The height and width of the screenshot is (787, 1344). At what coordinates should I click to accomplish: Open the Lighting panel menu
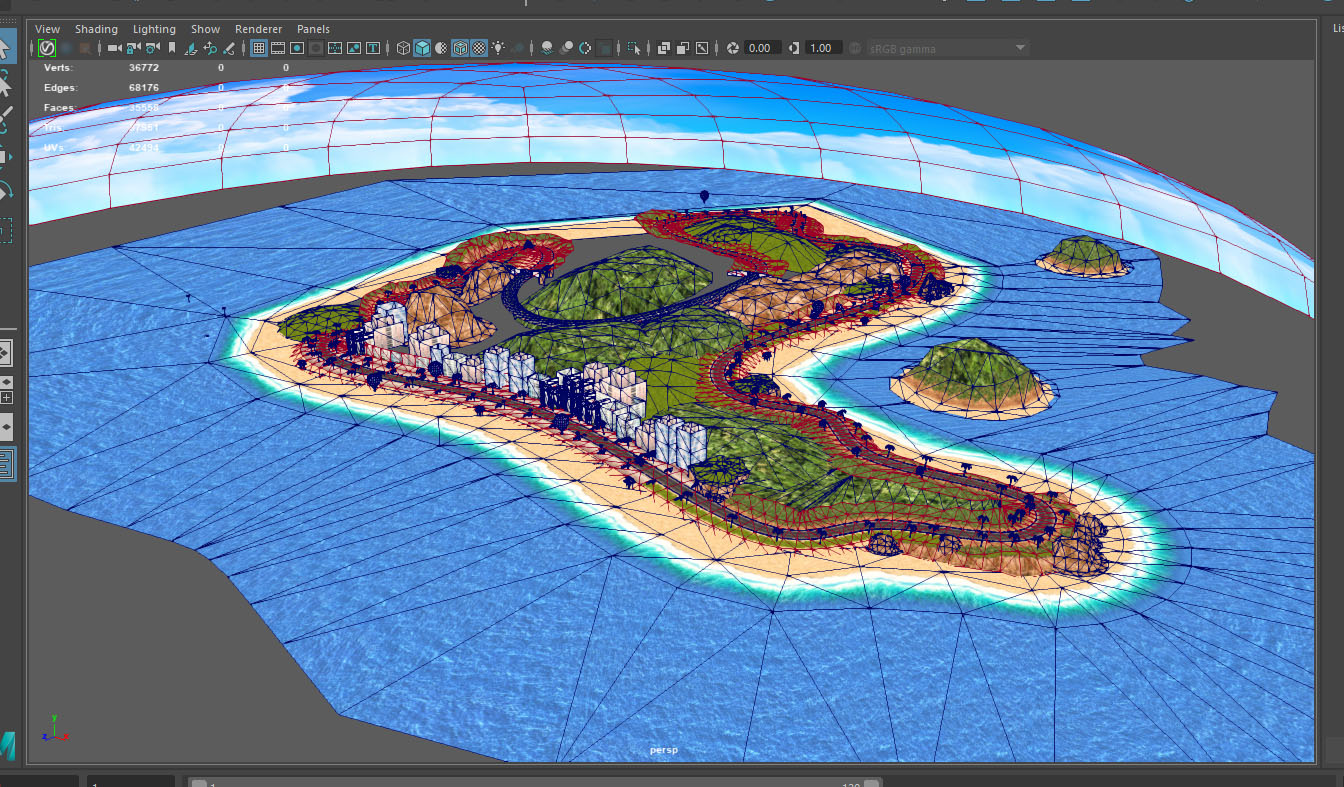154,29
